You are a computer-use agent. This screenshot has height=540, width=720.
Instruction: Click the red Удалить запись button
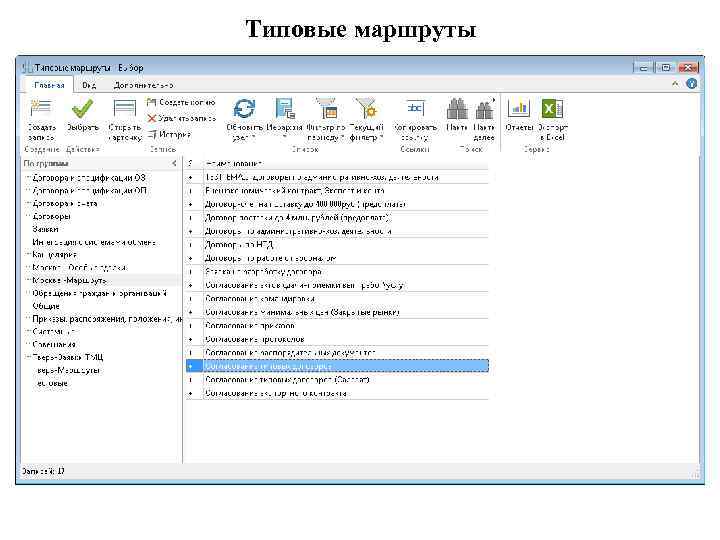pos(181,118)
